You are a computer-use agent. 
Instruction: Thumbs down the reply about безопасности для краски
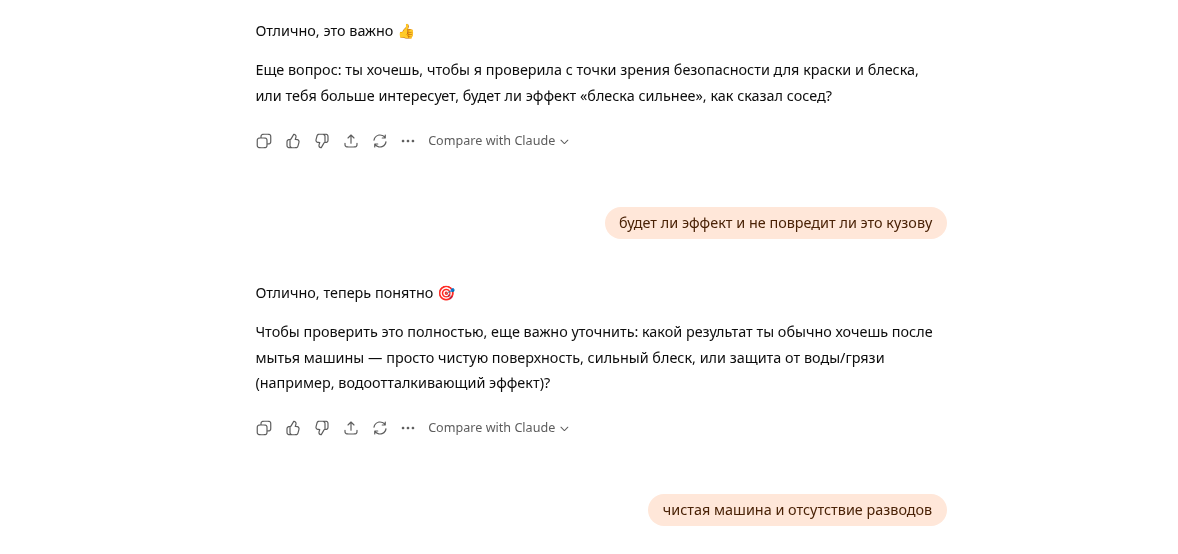(x=322, y=141)
